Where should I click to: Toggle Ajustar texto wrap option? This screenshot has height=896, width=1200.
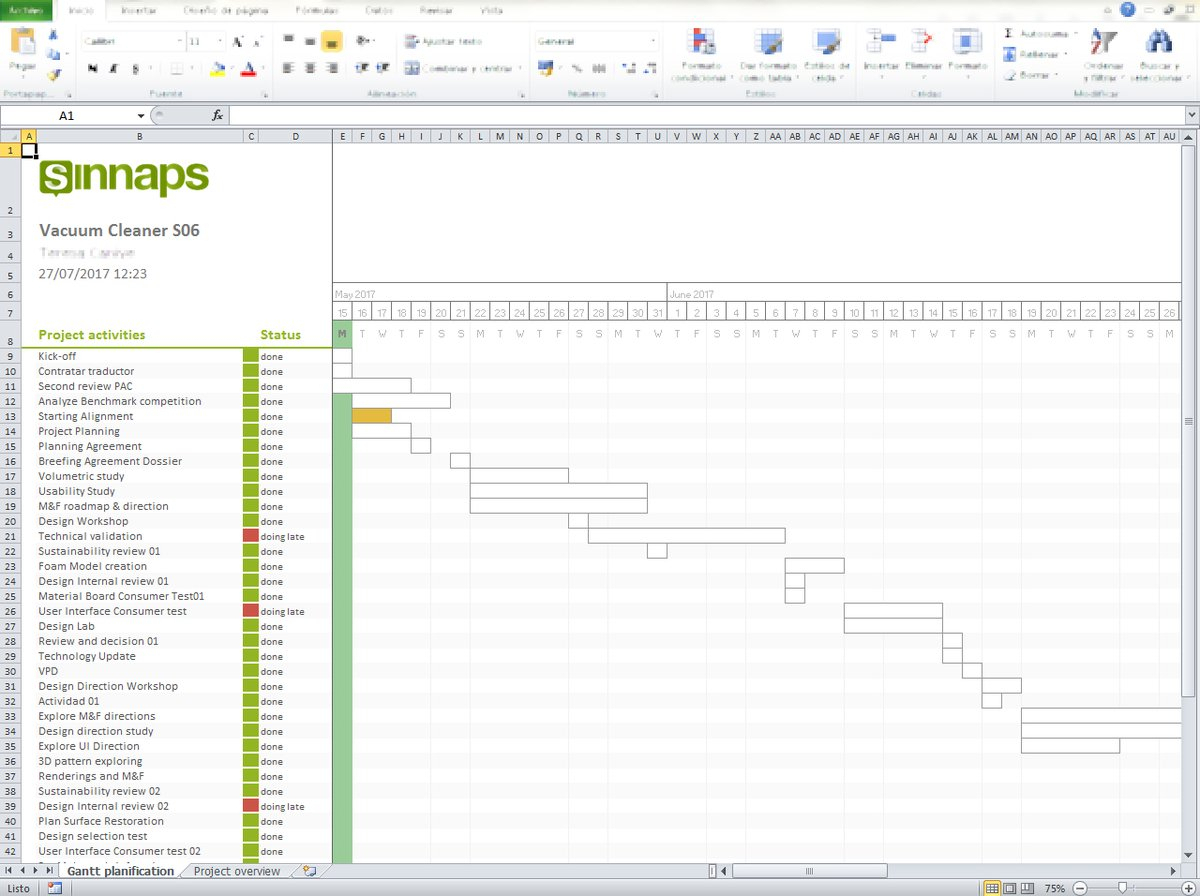coord(443,42)
